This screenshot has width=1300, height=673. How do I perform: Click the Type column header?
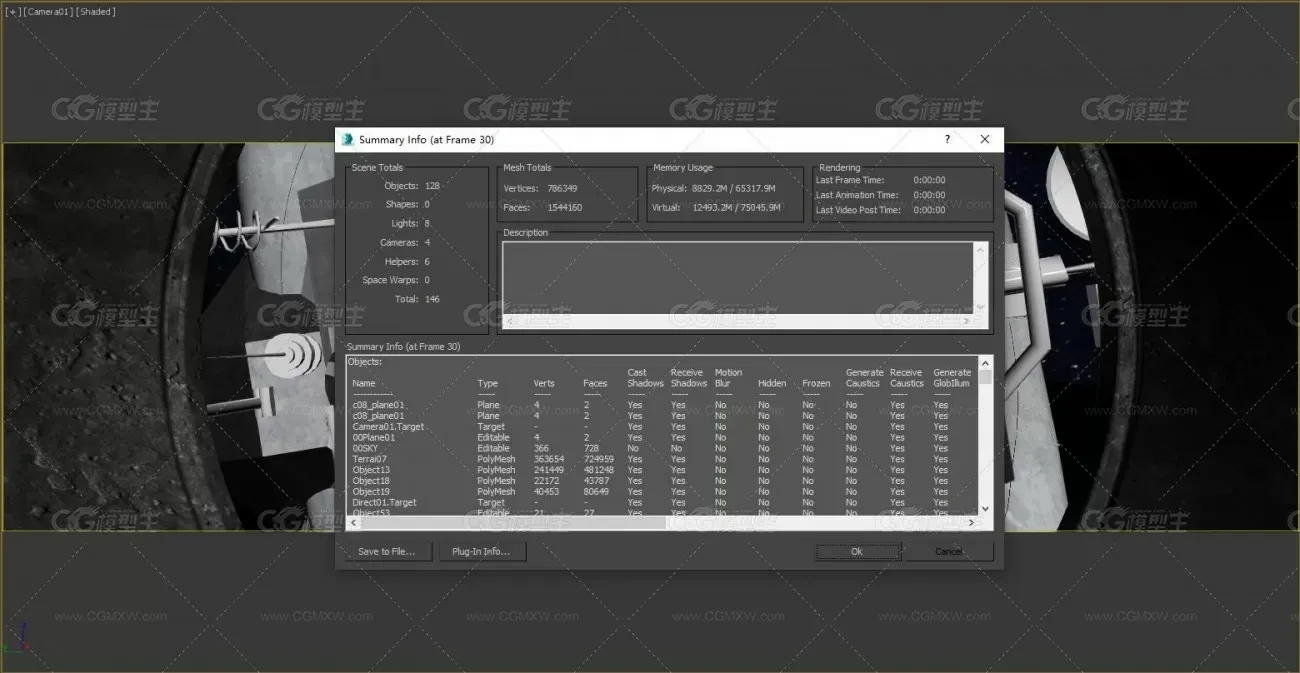point(487,383)
